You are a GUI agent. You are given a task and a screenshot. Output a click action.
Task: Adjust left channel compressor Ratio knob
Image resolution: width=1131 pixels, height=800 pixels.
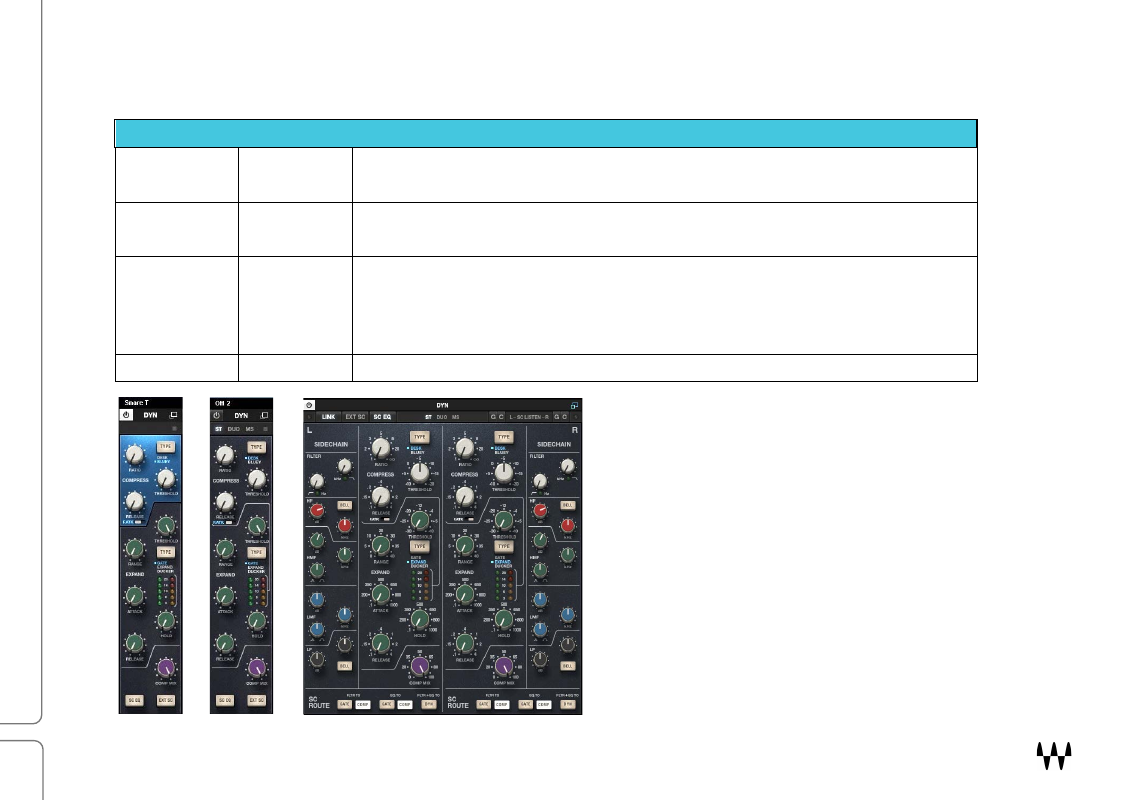tap(381, 449)
